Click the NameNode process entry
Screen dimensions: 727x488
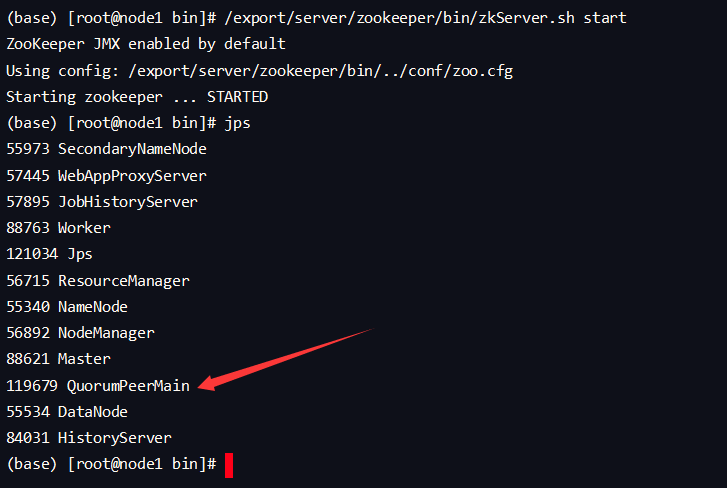(x=92, y=307)
